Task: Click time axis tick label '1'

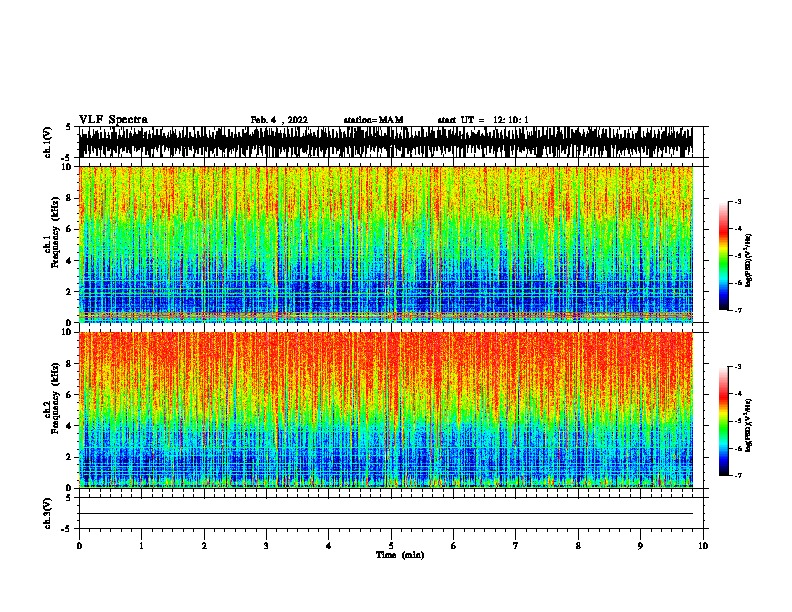Action: point(141,546)
